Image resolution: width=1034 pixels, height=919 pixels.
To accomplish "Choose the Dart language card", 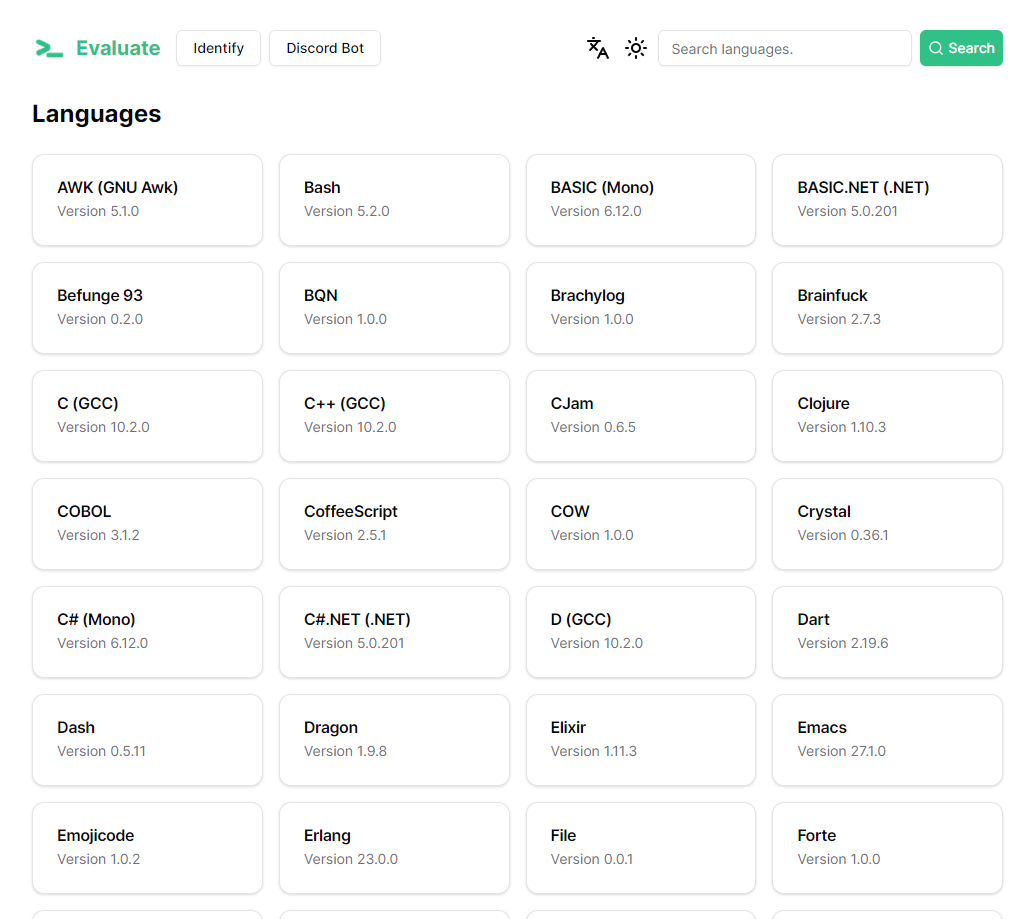I will (888, 632).
